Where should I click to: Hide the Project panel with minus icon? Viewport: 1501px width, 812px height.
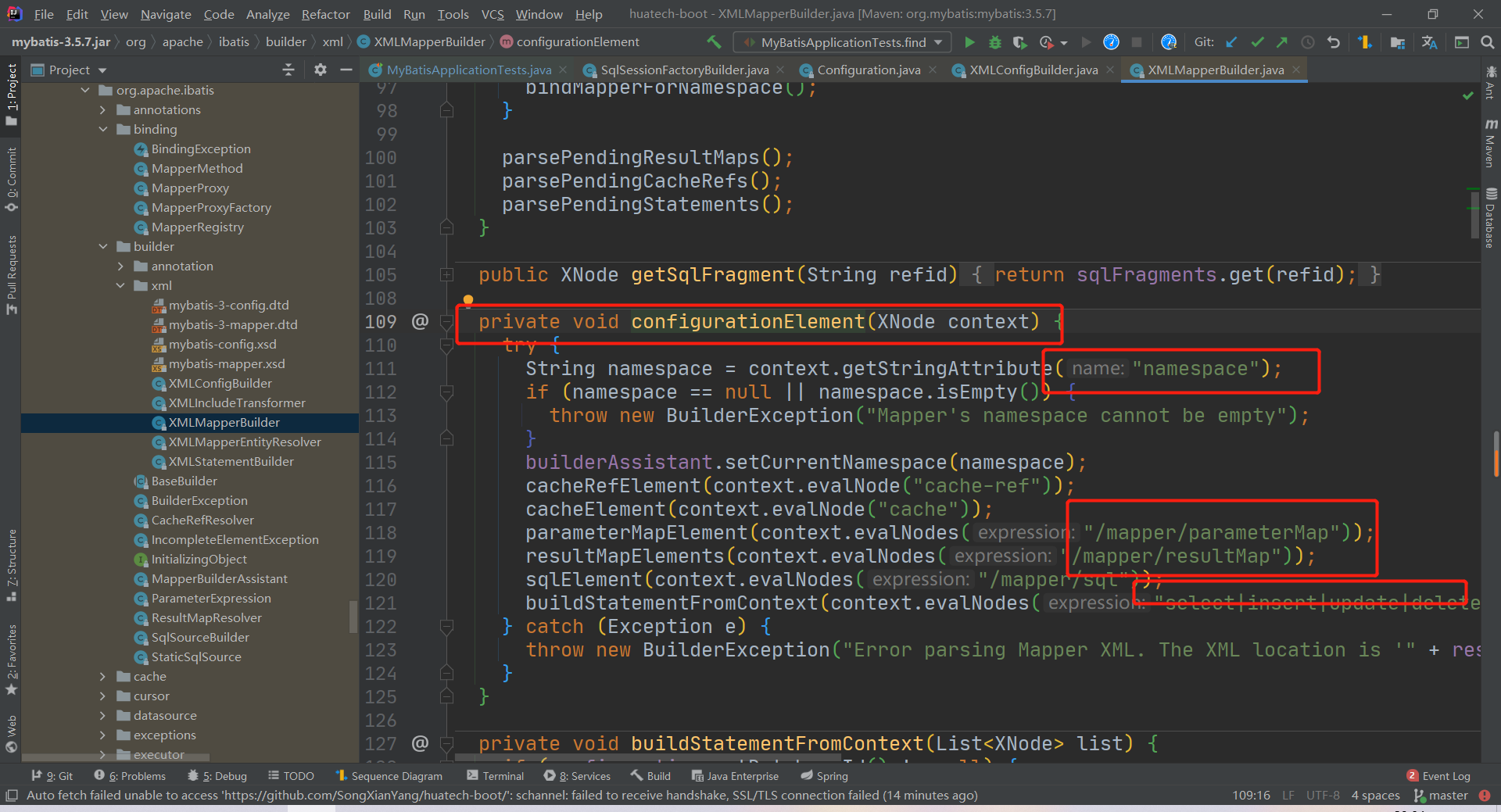[346, 70]
